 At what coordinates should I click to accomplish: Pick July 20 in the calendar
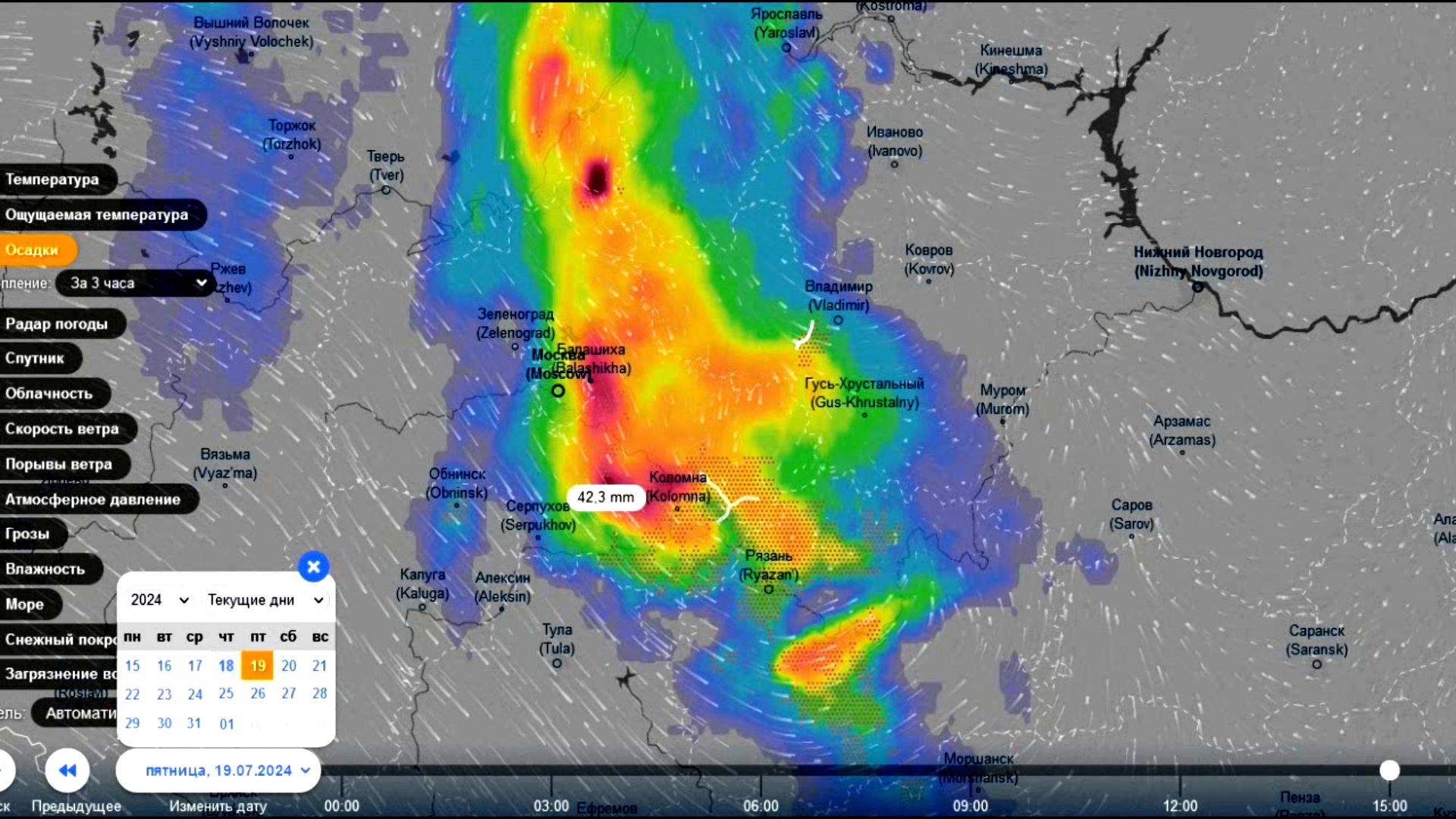pos(288,666)
